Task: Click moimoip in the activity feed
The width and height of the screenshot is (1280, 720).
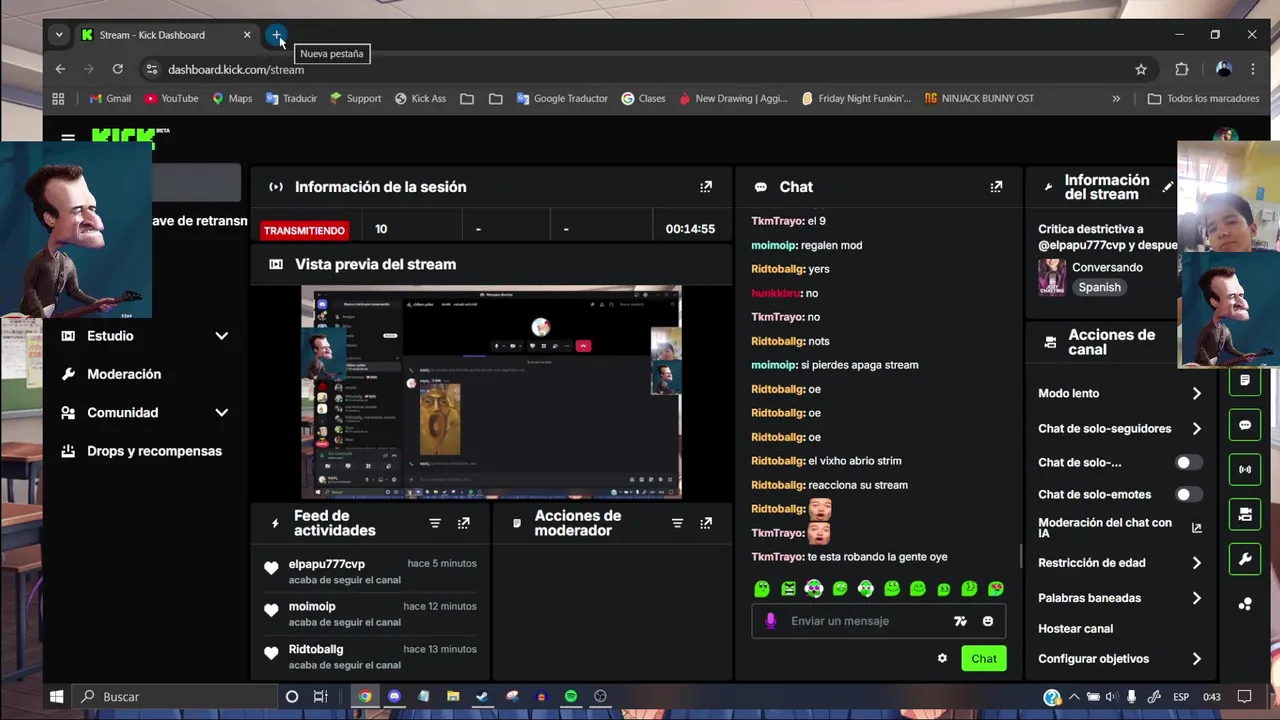Action: pyautogui.click(x=312, y=606)
